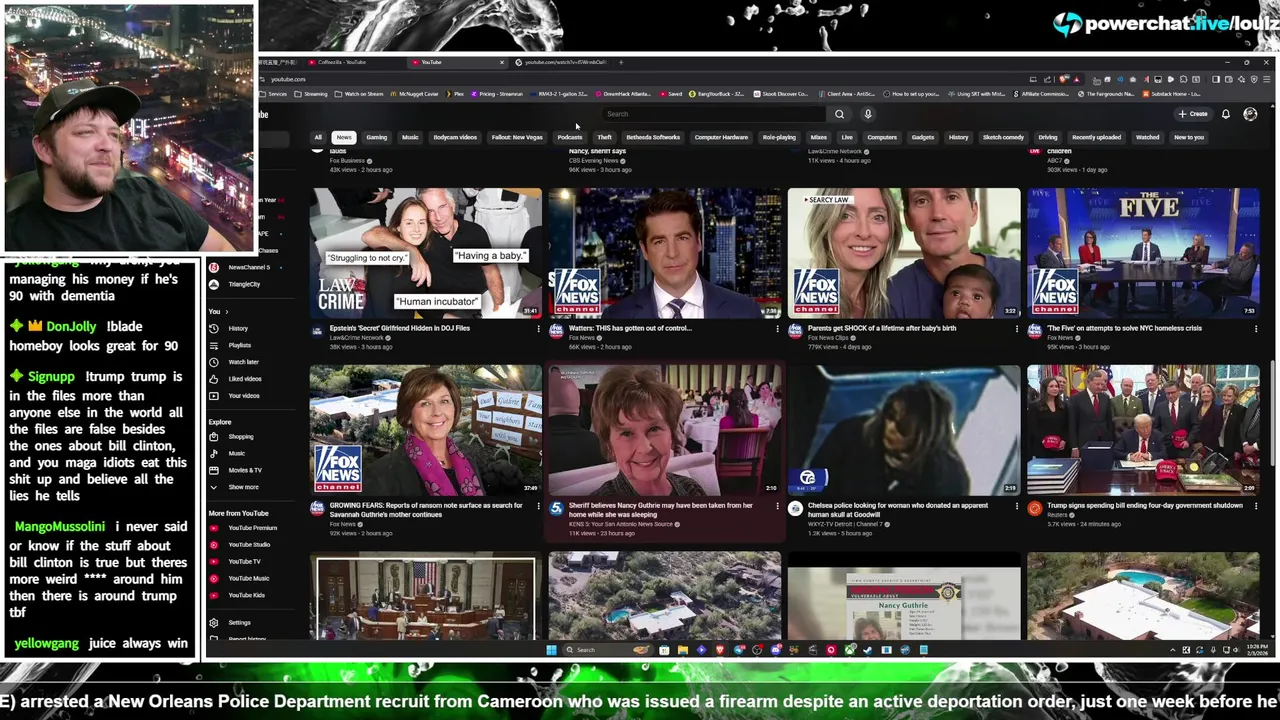Open the TriangleCity subscription
The height and width of the screenshot is (720, 1280).
point(244,284)
